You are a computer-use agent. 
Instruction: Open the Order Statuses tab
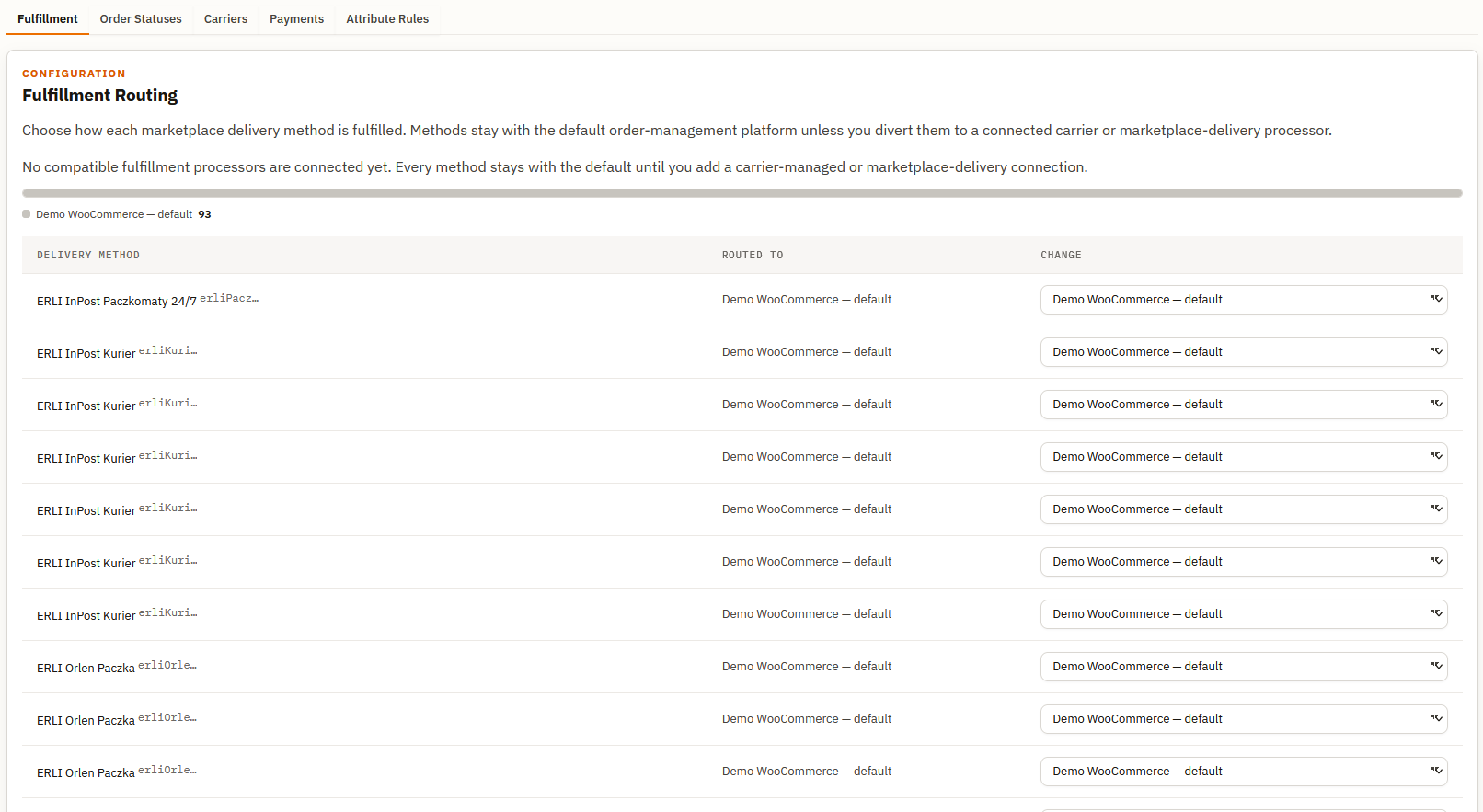click(141, 18)
